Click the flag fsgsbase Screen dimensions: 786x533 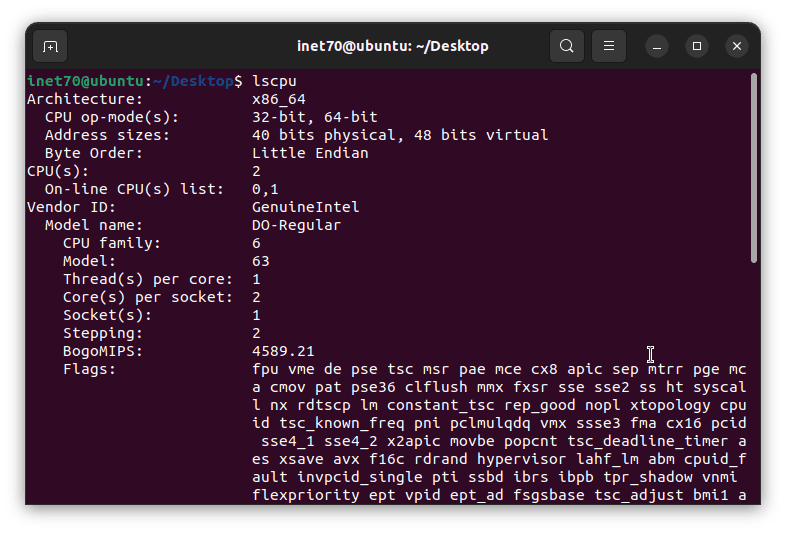(548, 495)
